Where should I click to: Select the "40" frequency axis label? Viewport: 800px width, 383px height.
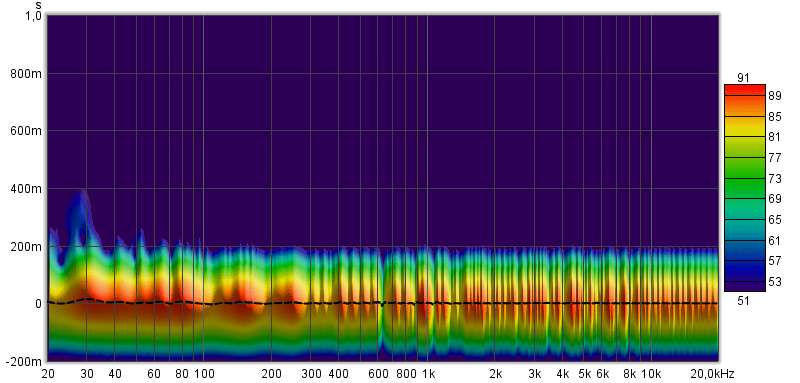[x=115, y=373]
